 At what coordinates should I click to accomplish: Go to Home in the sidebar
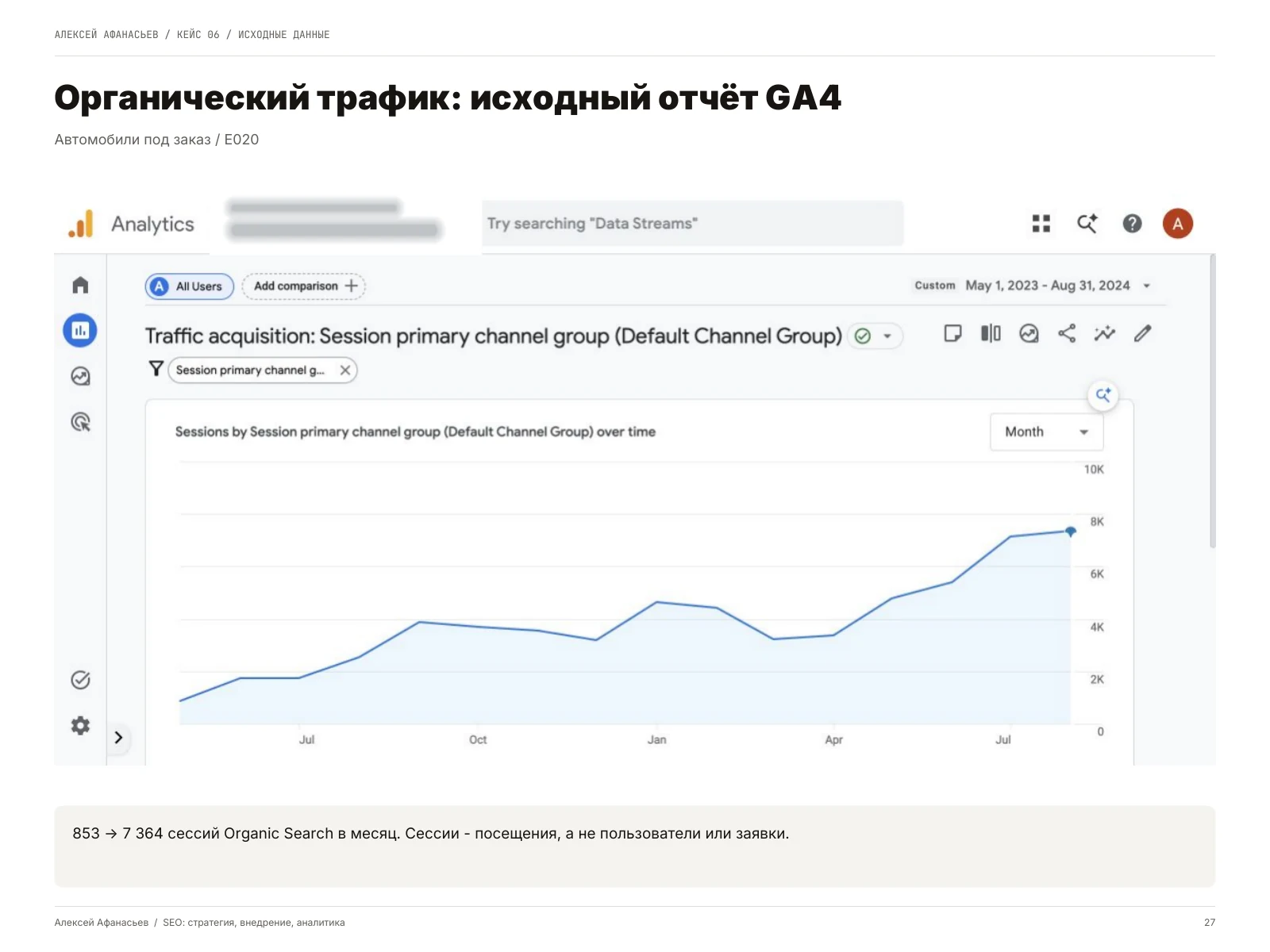pyautogui.click(x=80, y=285)
